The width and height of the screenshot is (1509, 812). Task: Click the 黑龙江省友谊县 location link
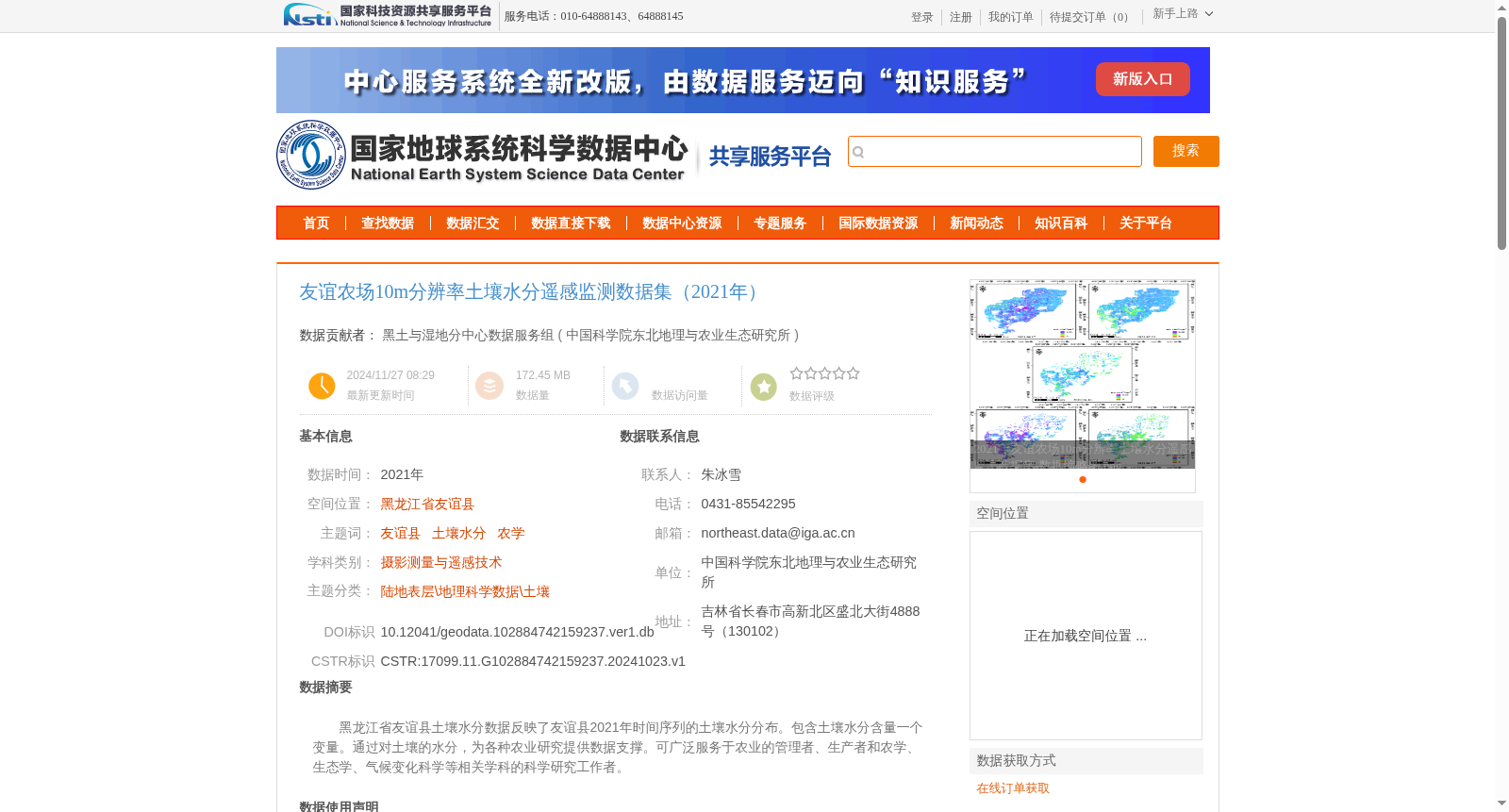click(x=427, y=505)
